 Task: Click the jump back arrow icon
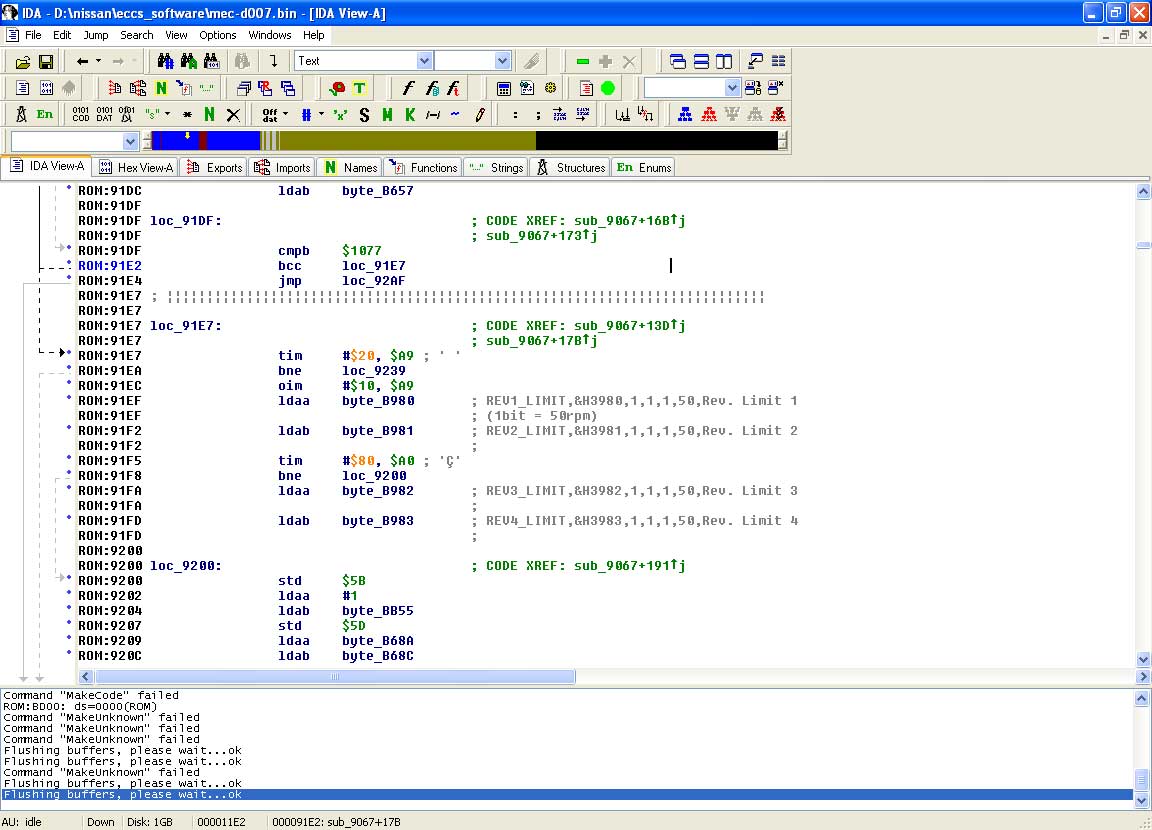pos(82,61)
